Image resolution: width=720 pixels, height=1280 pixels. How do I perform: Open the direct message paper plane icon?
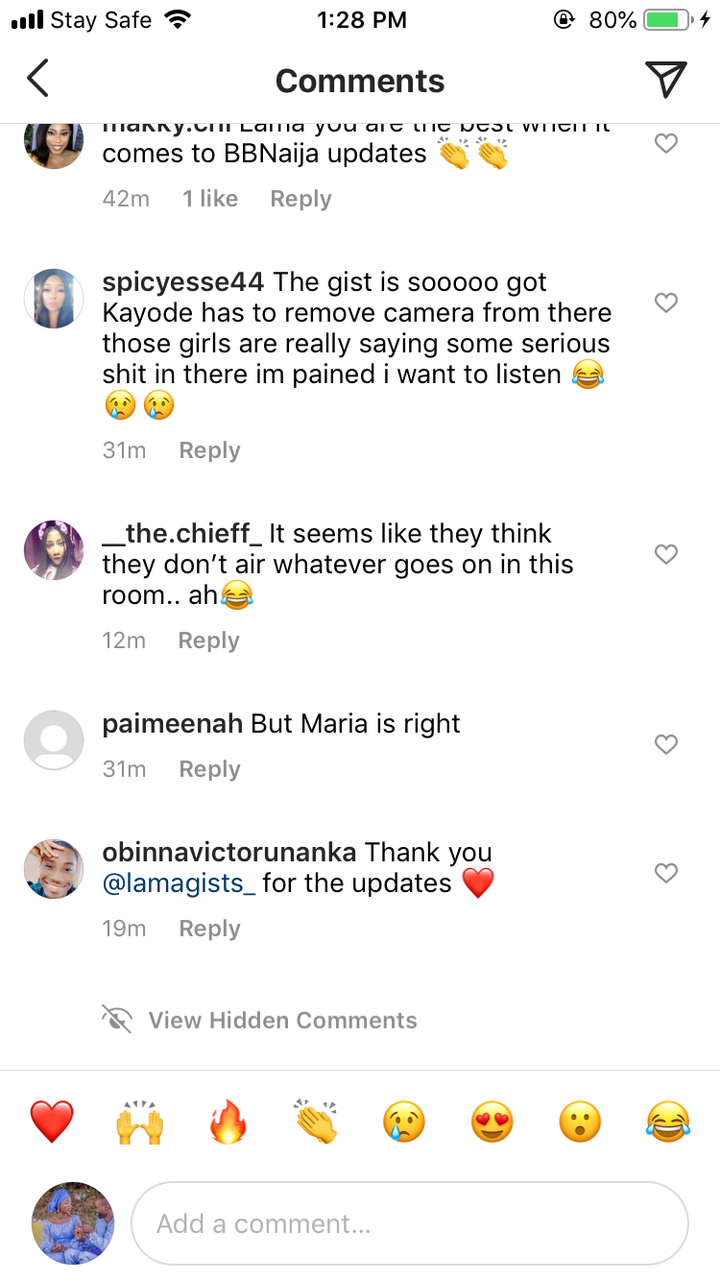pyautogui.click(x=665, y=79)
